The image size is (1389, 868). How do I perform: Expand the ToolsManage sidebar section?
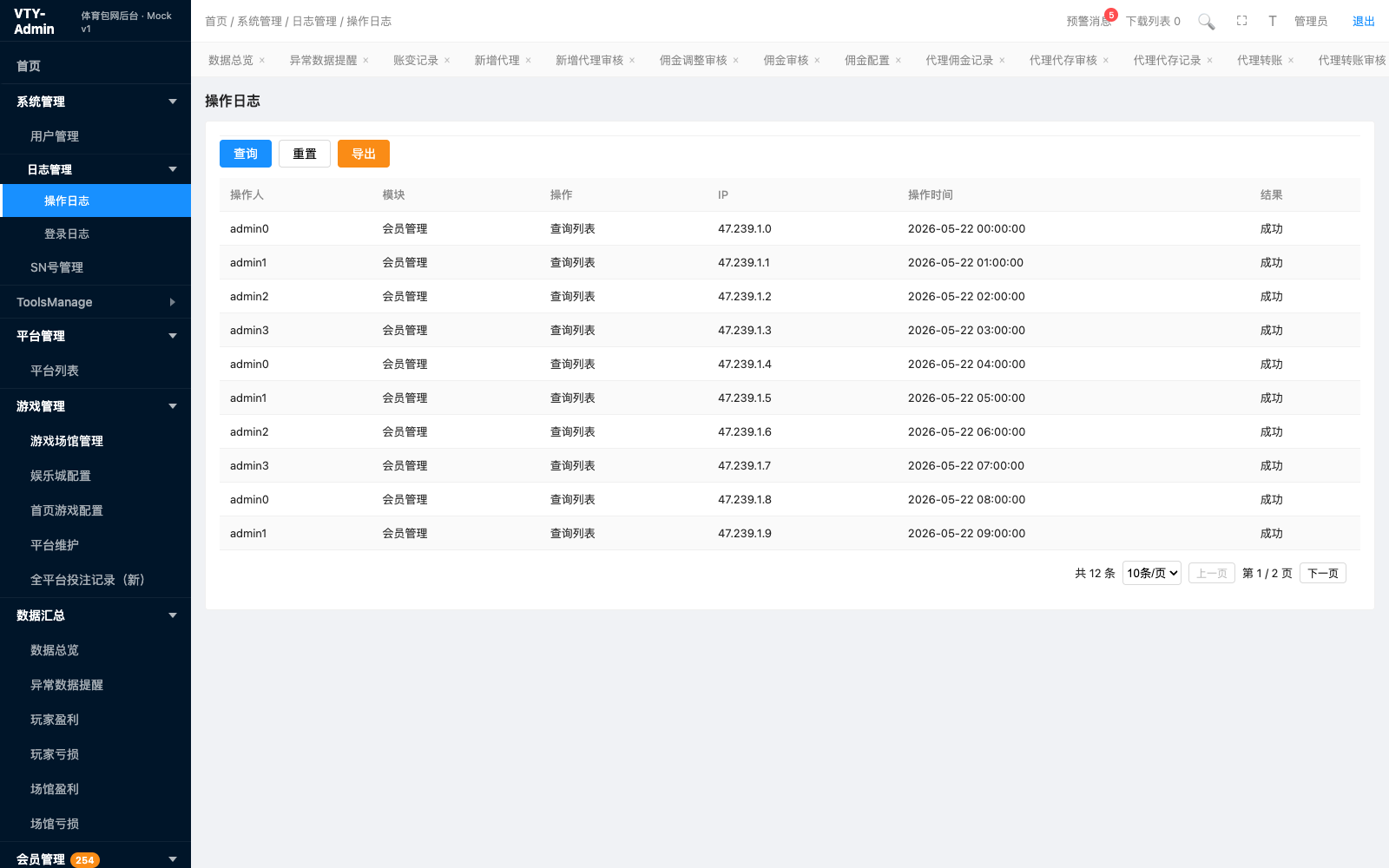click(x=95, y=302)
